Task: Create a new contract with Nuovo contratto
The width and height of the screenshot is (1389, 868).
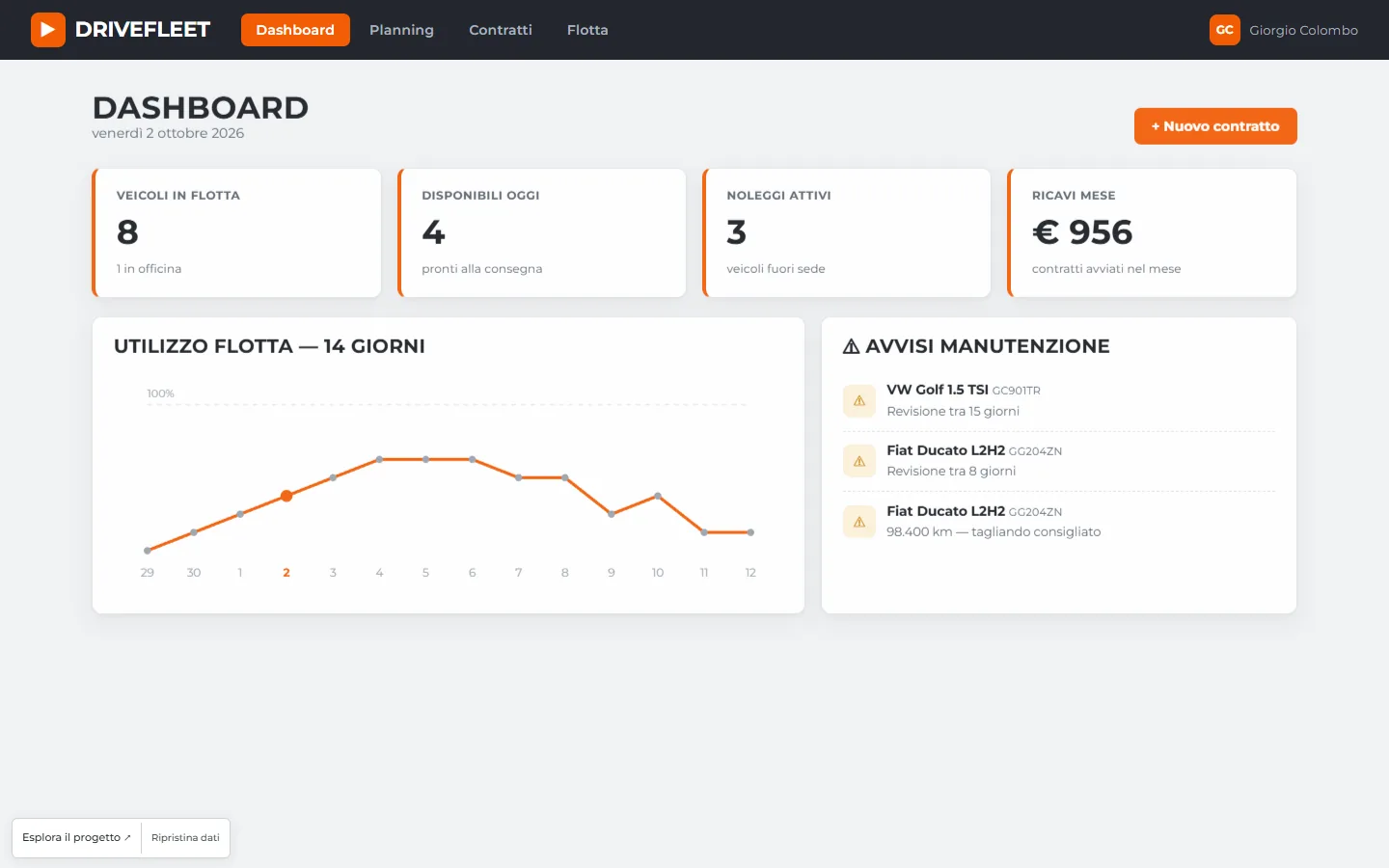Action: point(1215,126)
